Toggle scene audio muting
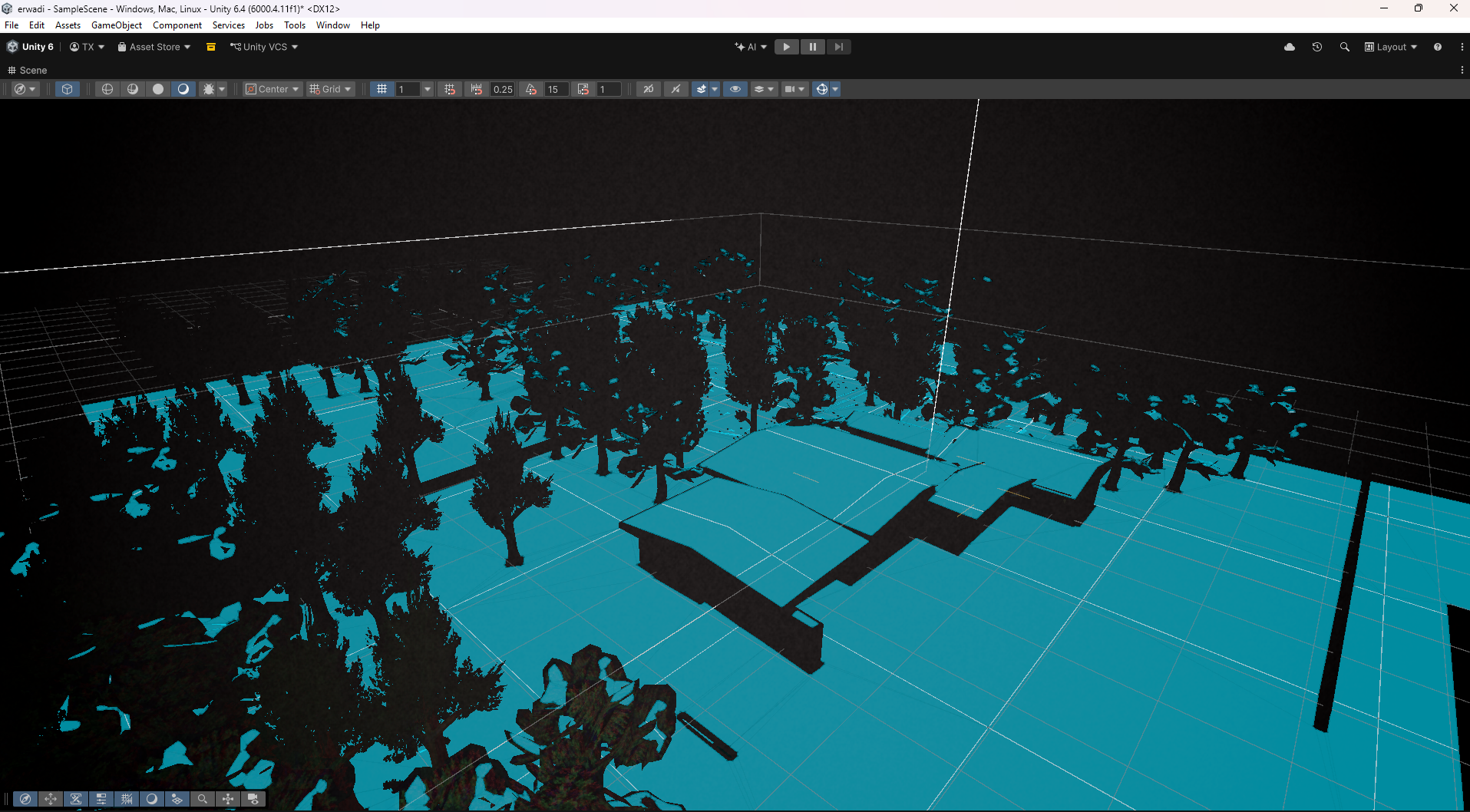Screen dimensions: 1470x812 676,89
